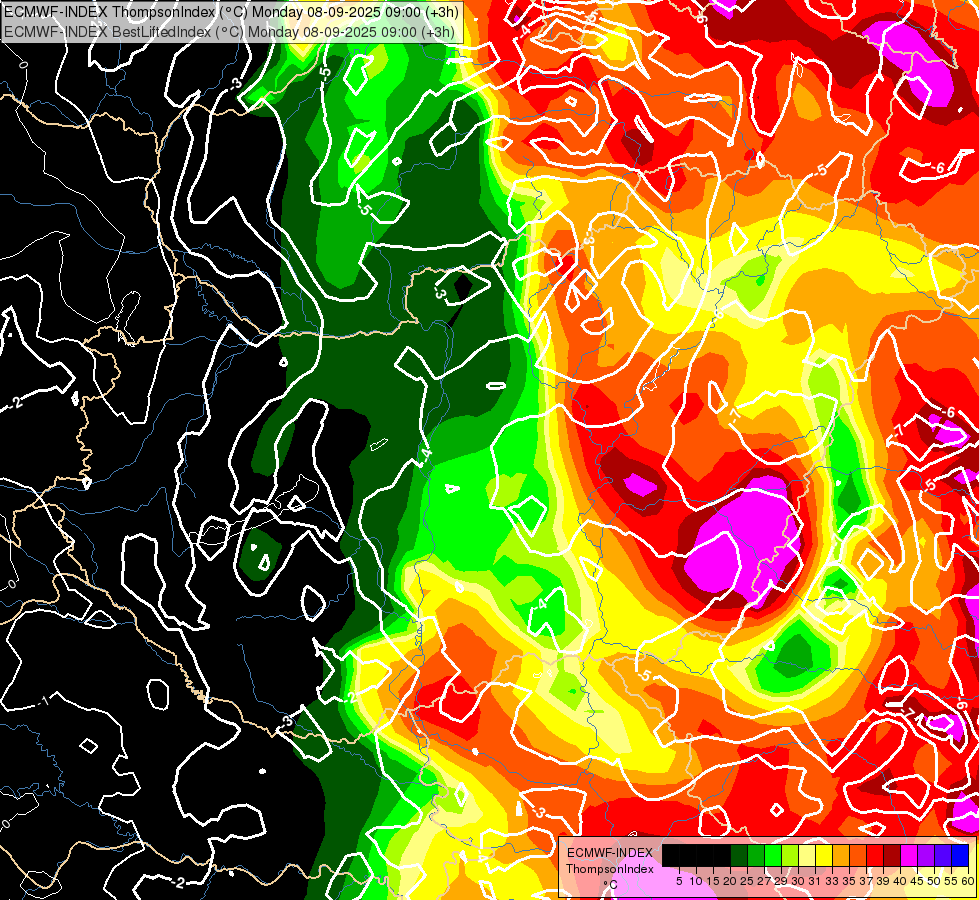Image resolution: width=979 pixels, height=900 pixels.
Task: Select the yellow-green 29–30 legend swatch
Action: click(790, 855)
